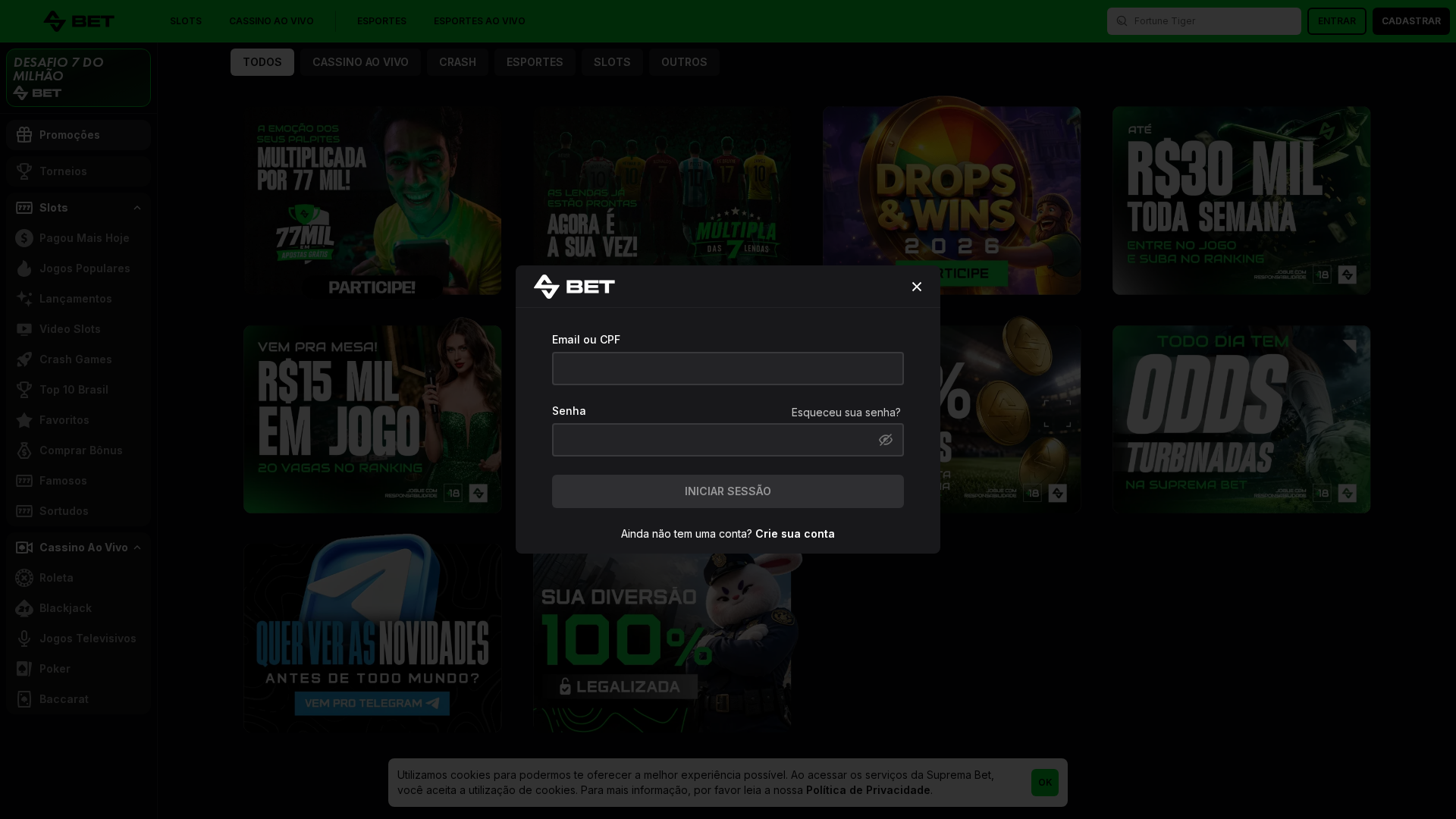The image size is (1456, 819).
Task: Select the TODOS filter tab
Action: 262,62
